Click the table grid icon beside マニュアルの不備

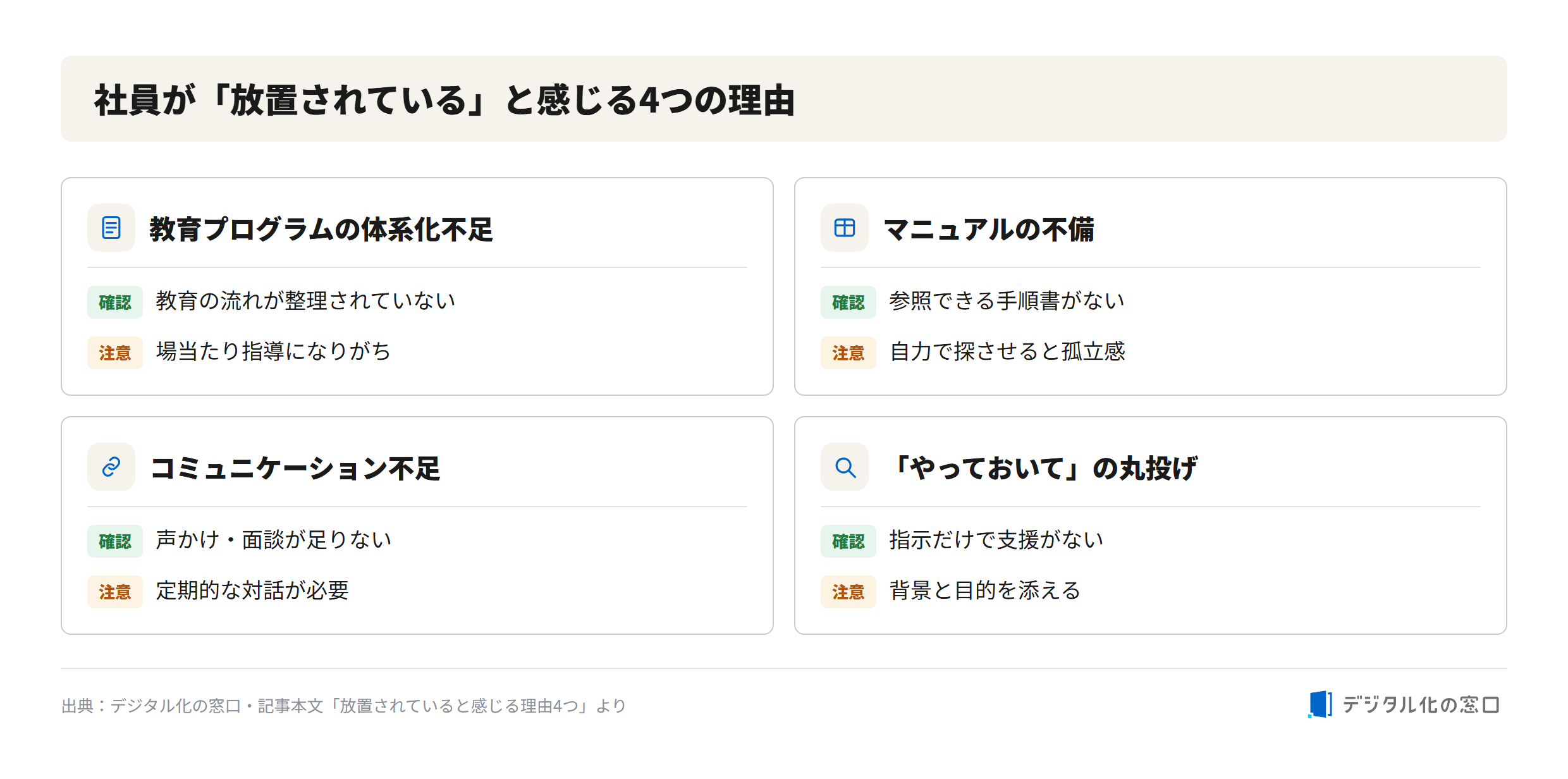(845, 228)
